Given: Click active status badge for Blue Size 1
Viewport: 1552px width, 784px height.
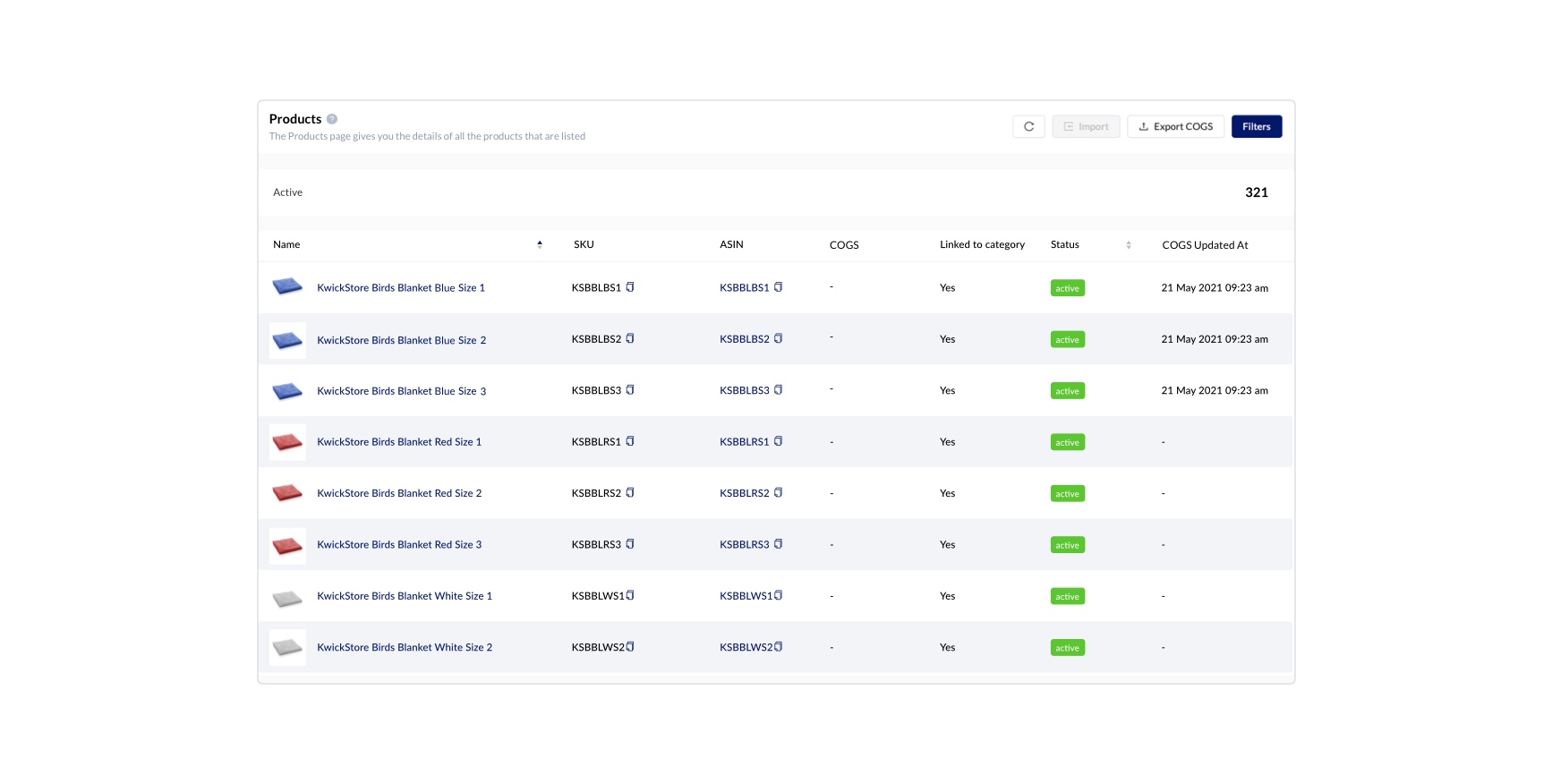Looking at the screenshot, I should [1068, 288].
